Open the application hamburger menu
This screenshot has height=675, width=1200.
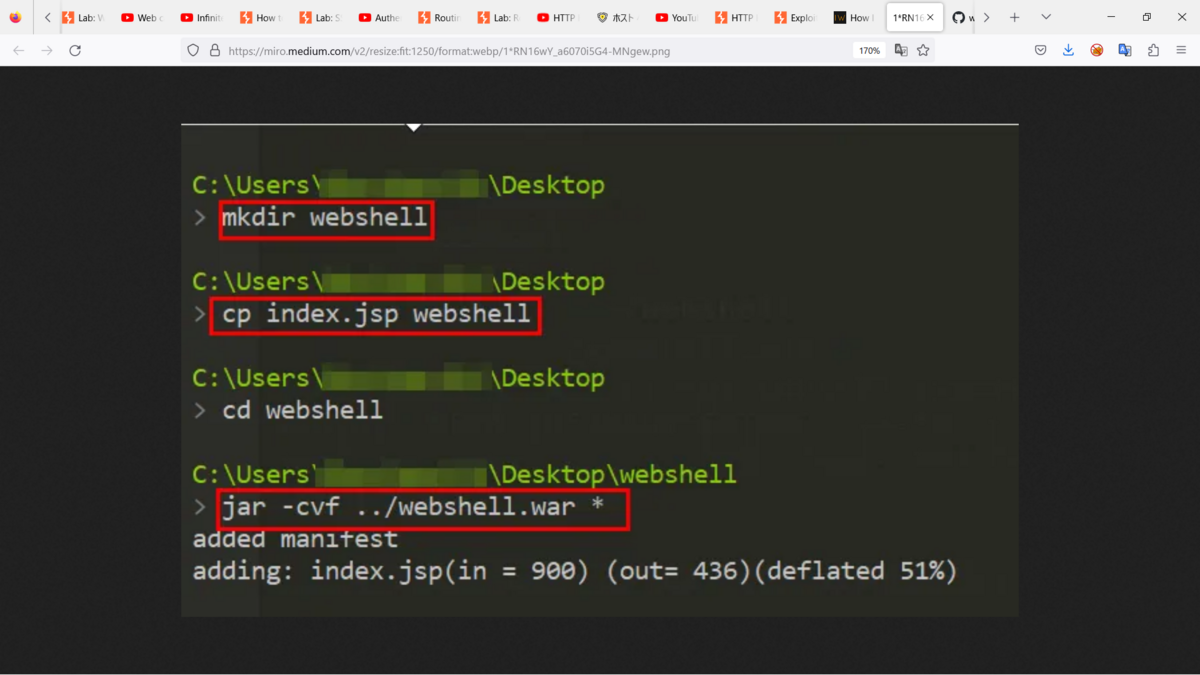[x=1181, y=49]
